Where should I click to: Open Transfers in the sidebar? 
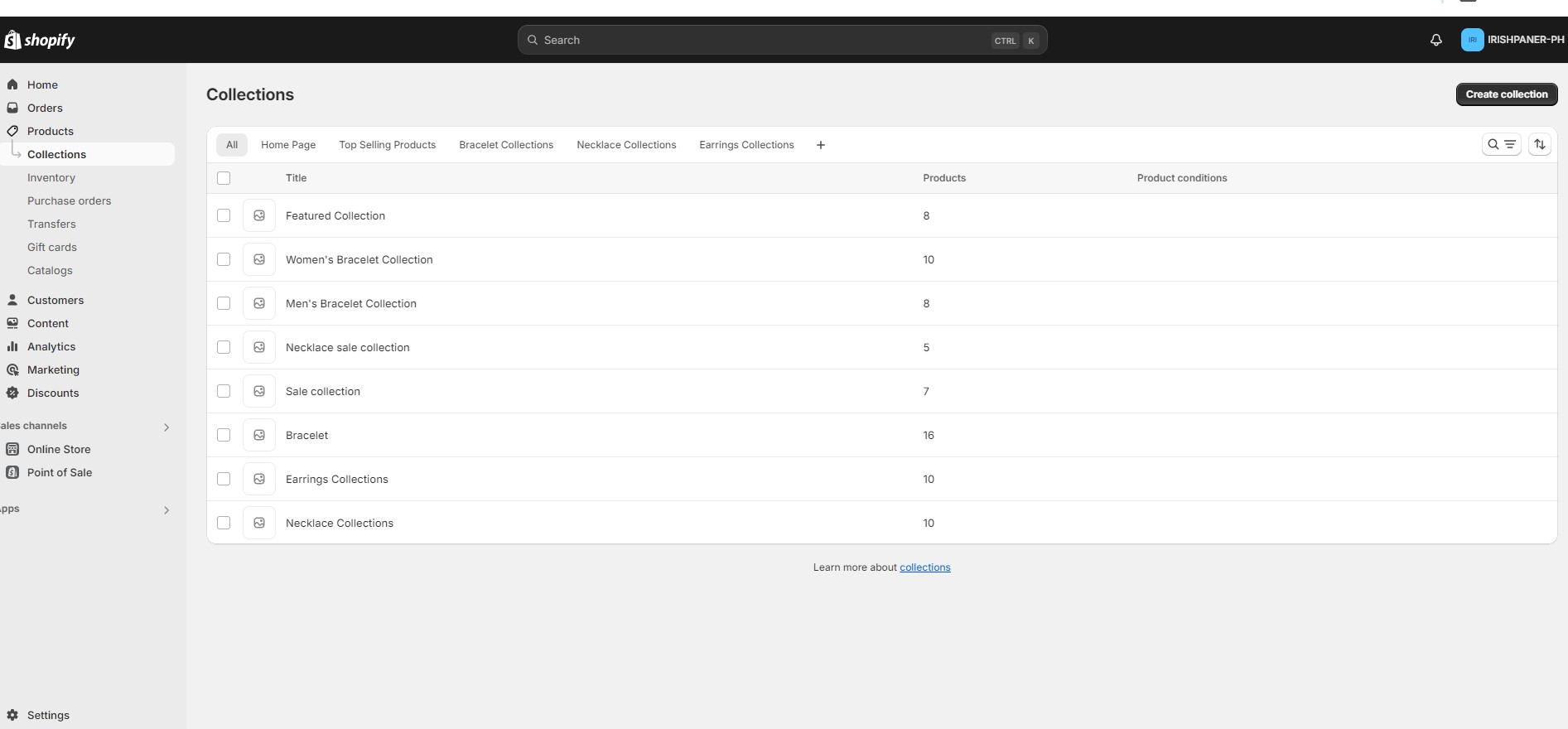click(51, 224)
